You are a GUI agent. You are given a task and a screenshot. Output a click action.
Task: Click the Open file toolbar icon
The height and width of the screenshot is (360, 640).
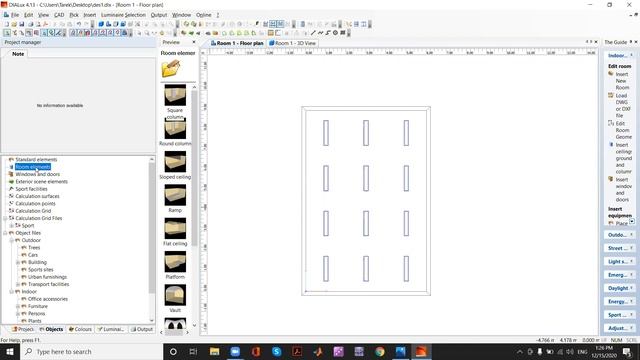pos(14,24)
